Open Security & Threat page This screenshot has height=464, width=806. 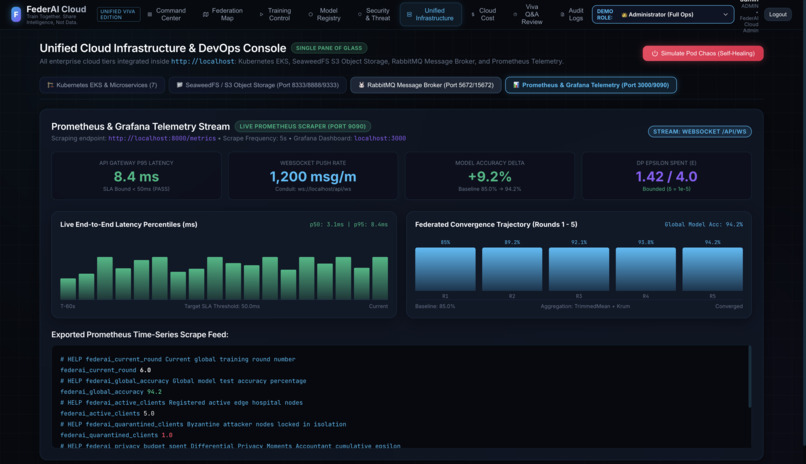[374, 14]
